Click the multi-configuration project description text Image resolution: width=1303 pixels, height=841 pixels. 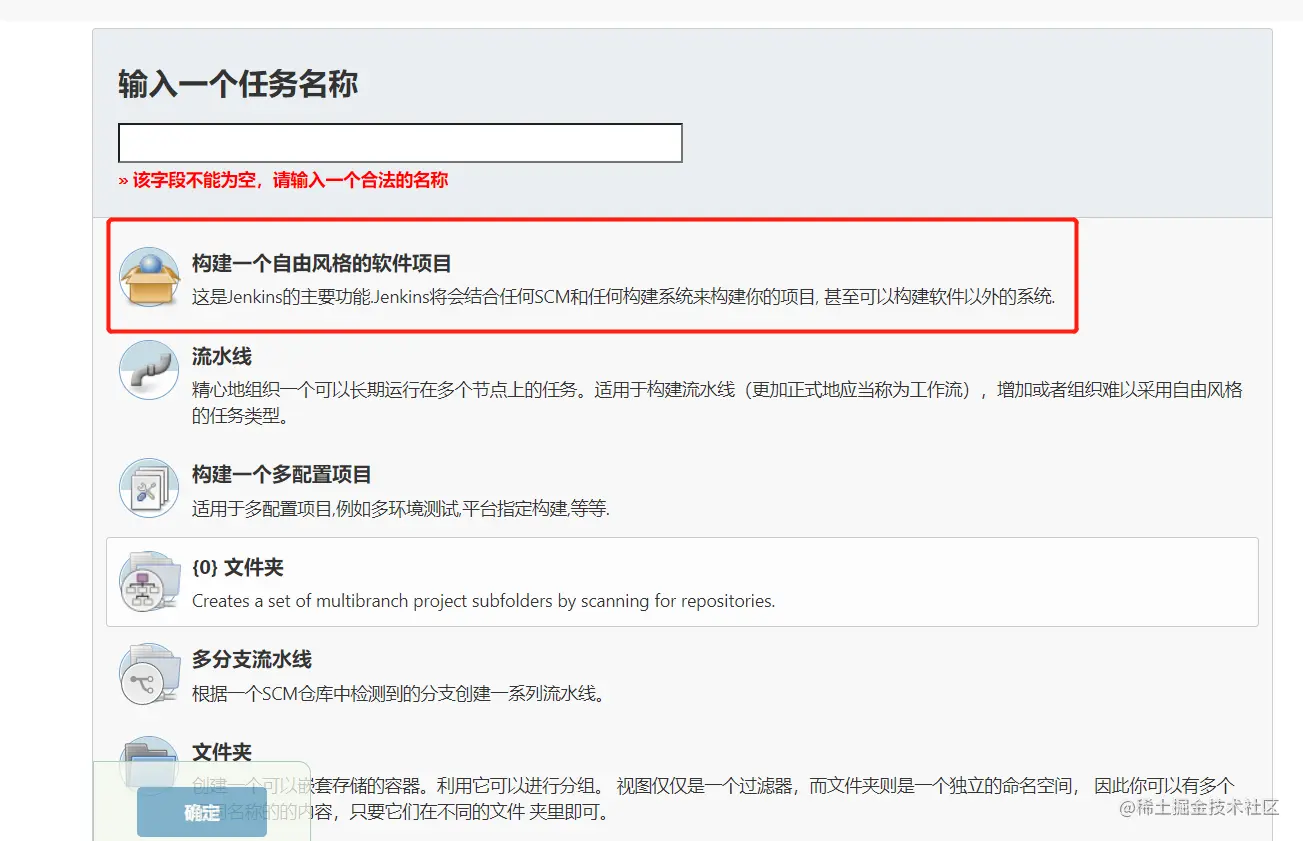tap(401, 508)
